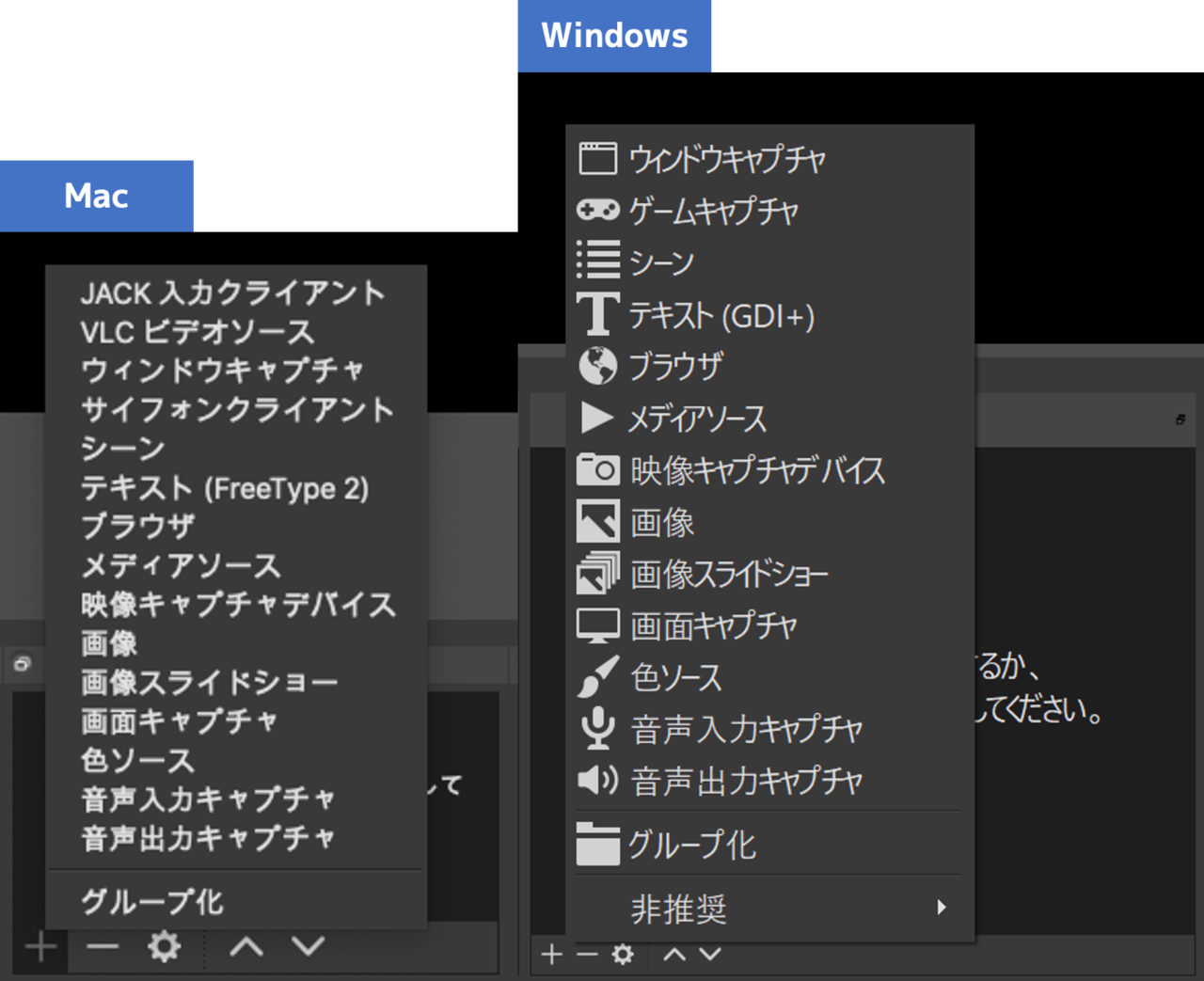
Task: Click the stacked images icon for 画像スライドショー
Action: (x=597, y=573)
